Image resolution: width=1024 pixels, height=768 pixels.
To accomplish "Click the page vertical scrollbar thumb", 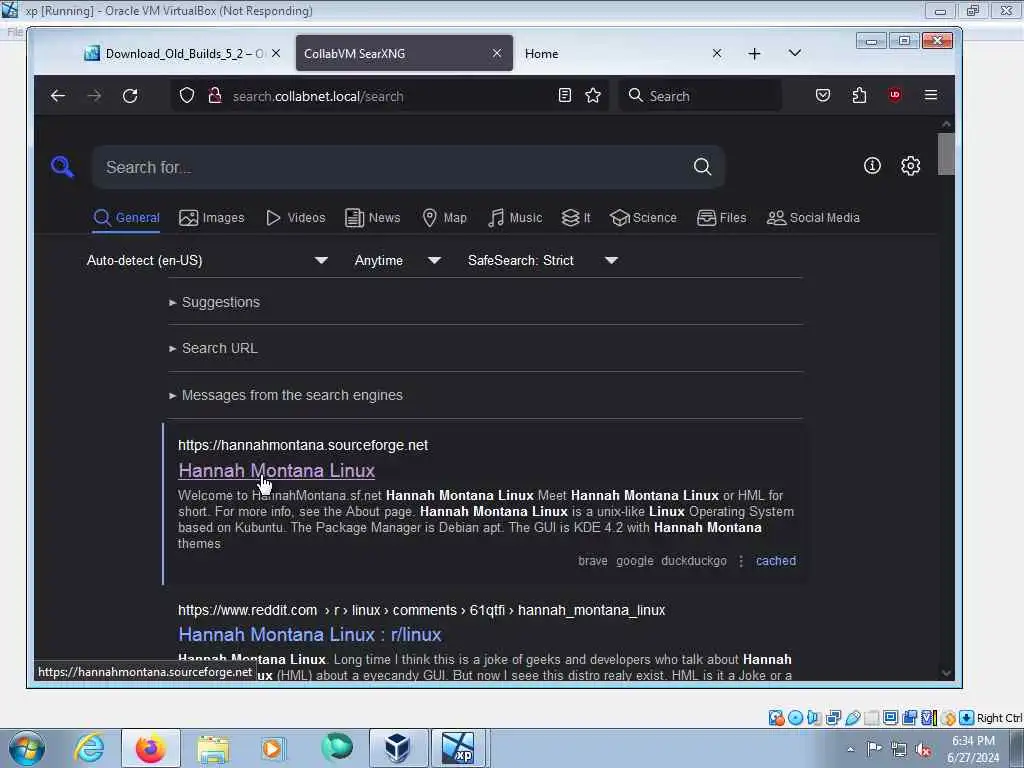I will point(946,154).
